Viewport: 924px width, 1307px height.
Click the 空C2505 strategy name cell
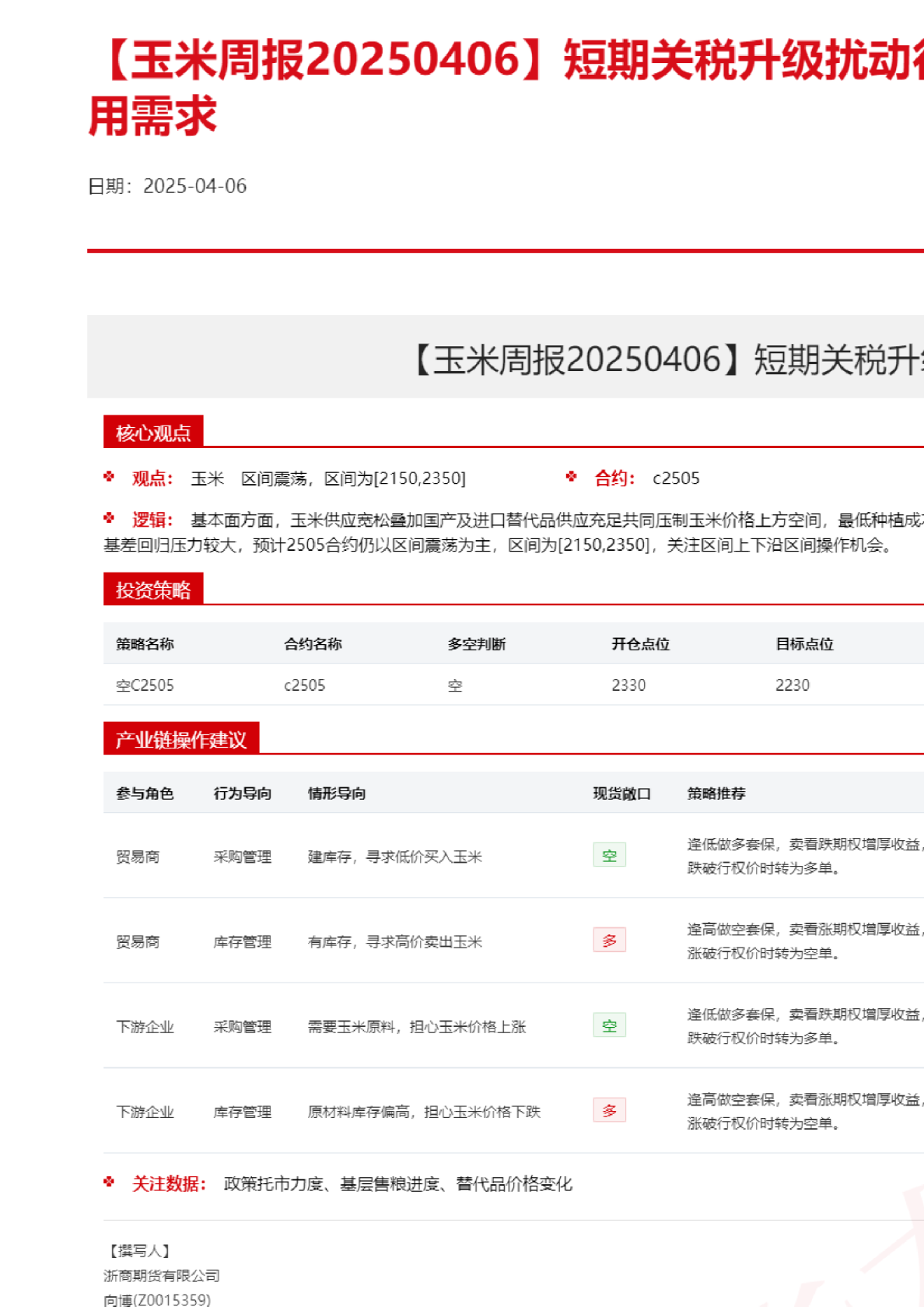[145, 685]
